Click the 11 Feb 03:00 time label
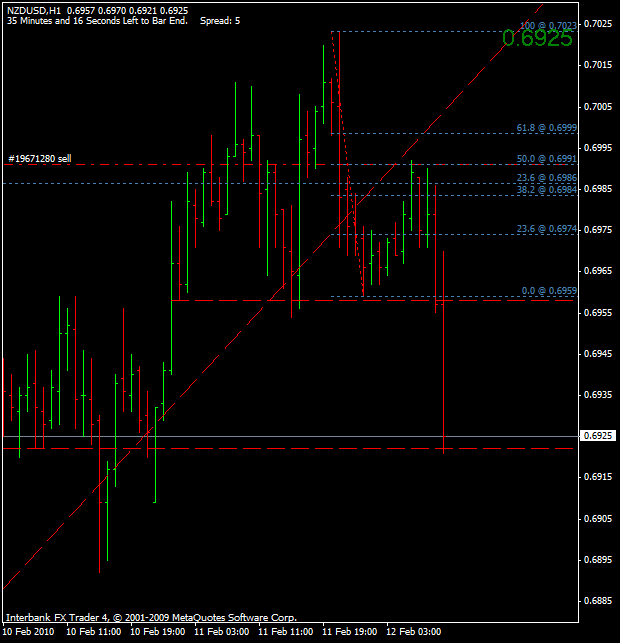The height and width of the screenshot is (643, 620). tap(222, 632)
